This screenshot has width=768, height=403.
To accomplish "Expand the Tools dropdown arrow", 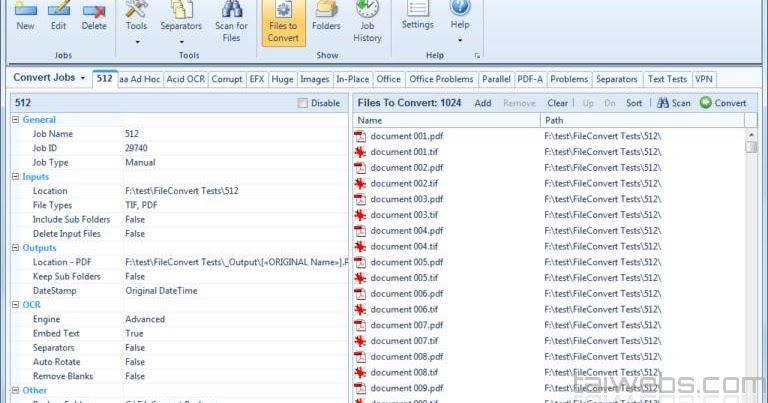I will pyautogui.click(x=137, y=42).
